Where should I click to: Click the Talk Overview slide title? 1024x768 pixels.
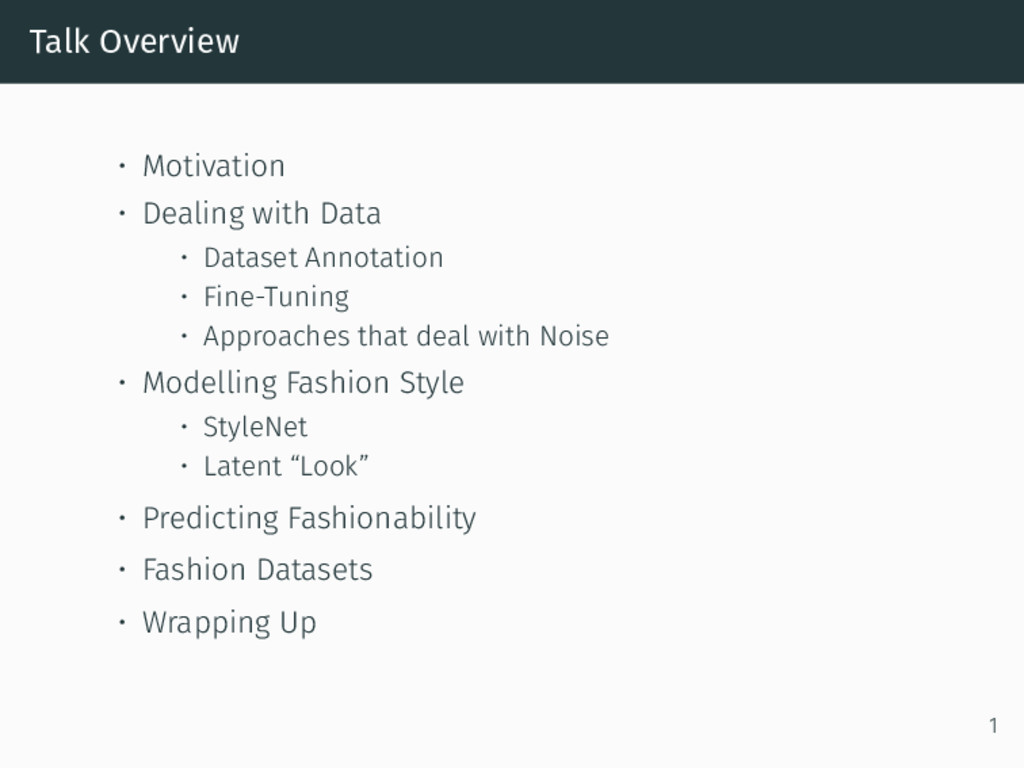[135, 42]
